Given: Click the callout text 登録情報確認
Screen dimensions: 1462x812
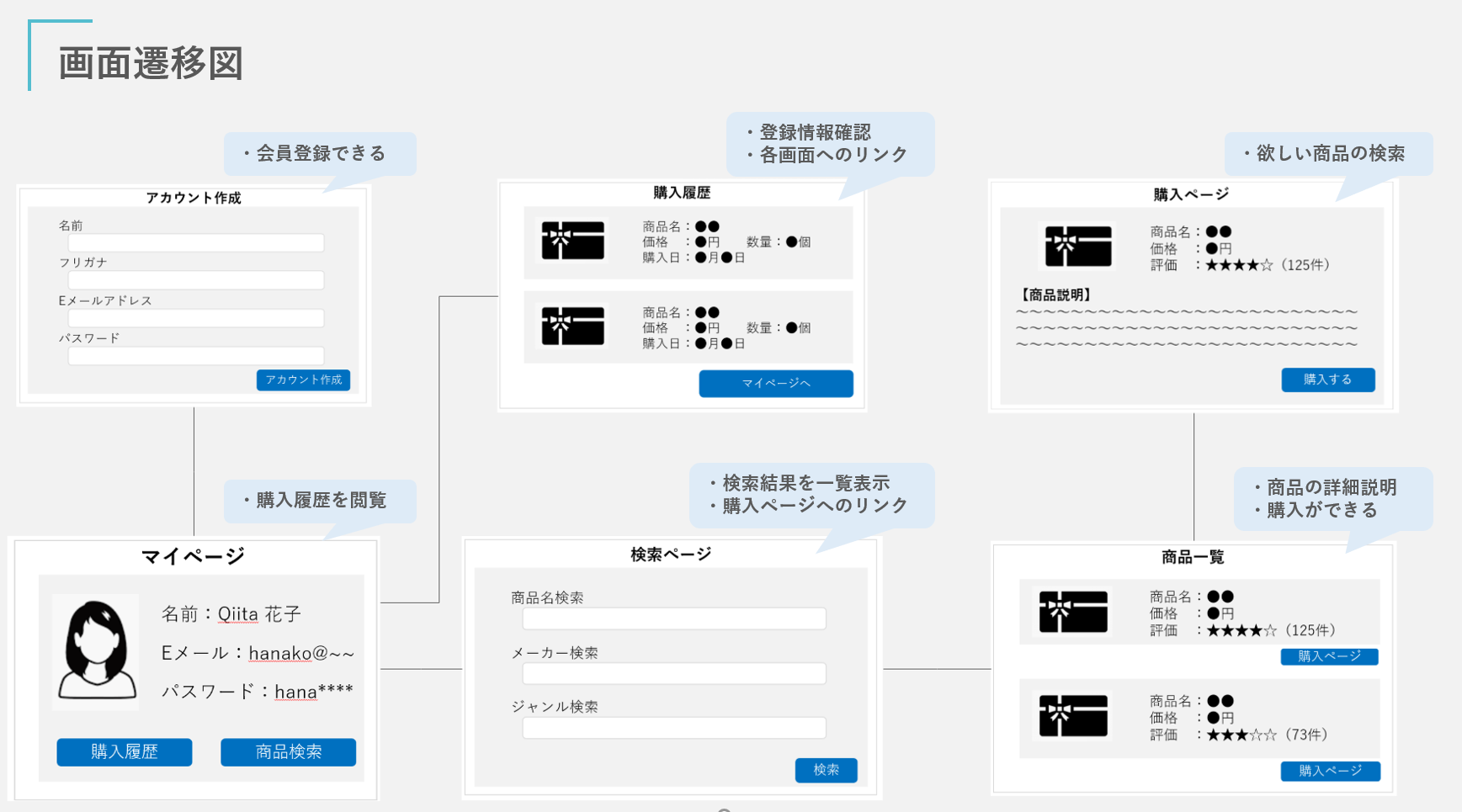Looking at the screenshot, I should click(x=815, y=132).
